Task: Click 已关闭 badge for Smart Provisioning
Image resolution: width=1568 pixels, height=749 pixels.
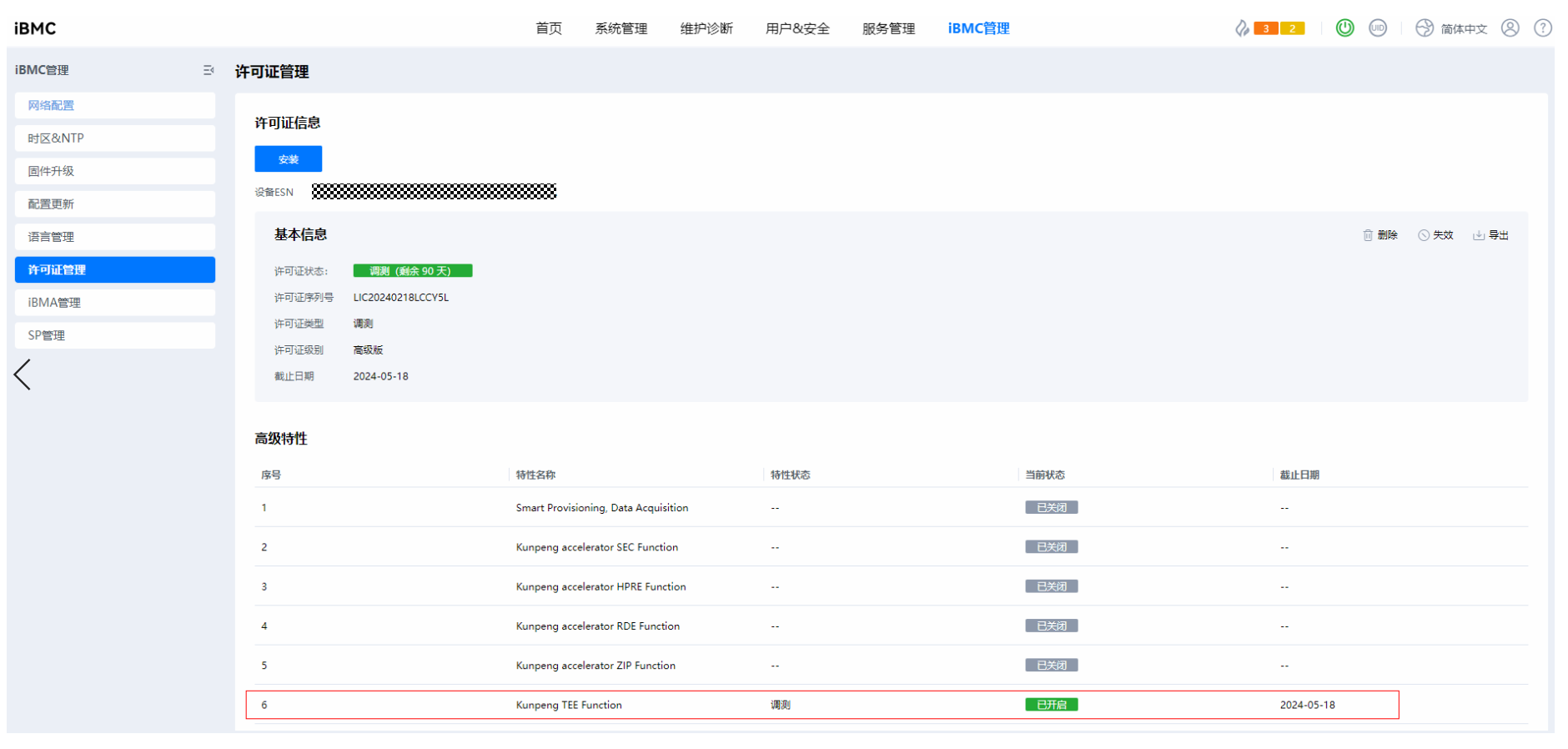Action: tap(1052, 507)
